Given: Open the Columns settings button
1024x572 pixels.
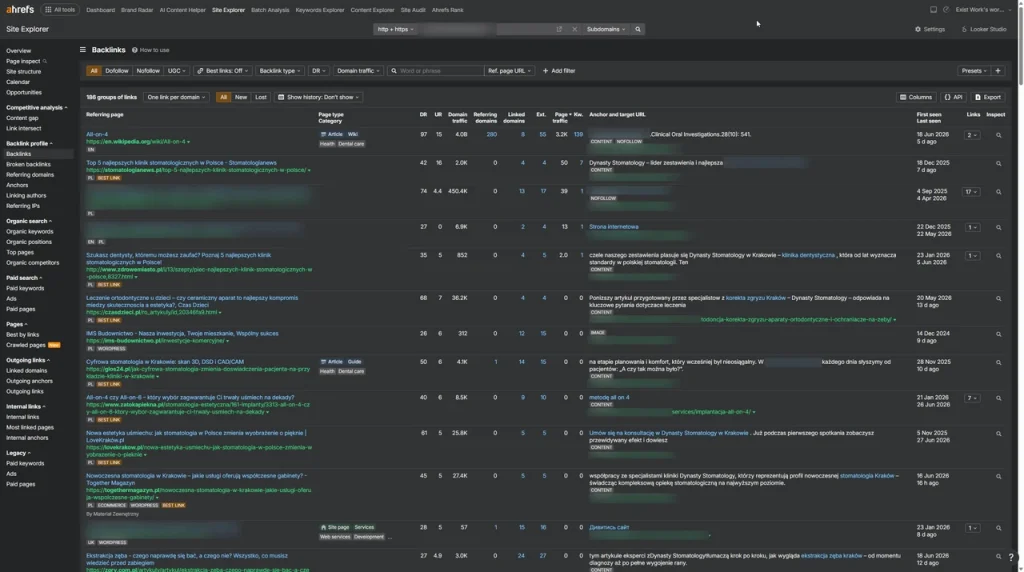Looking at the screenshot, I should (916, 97).
